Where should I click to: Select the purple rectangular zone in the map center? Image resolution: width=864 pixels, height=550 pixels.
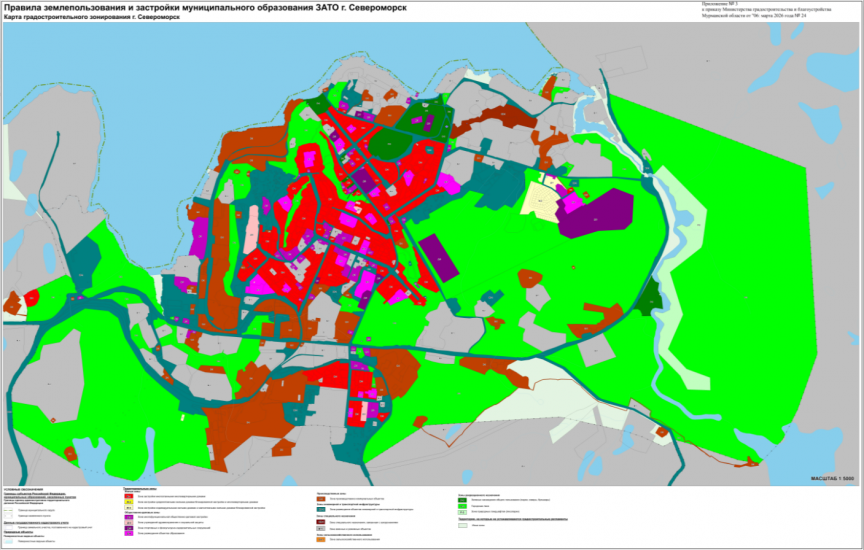coord(439,256)
